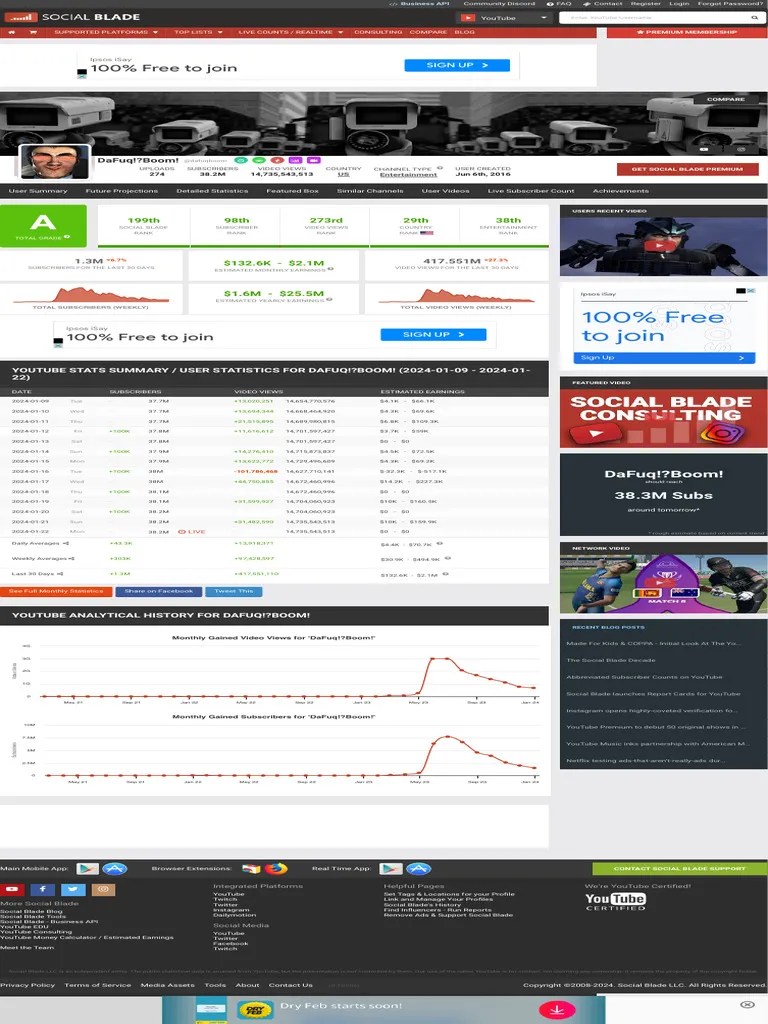
Task: Open the Future Projections tab
Action: [121, 191]
